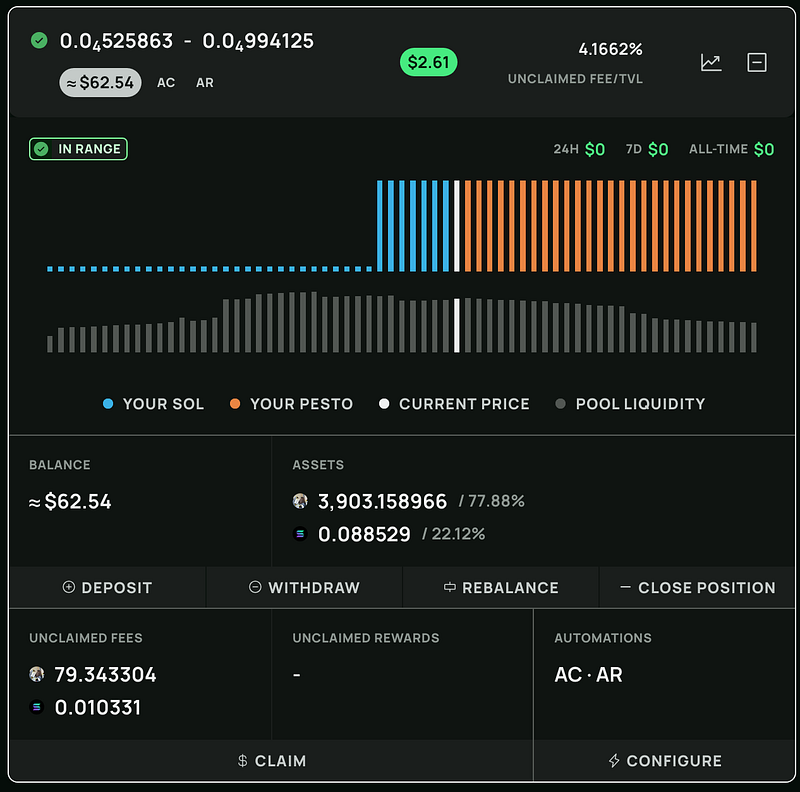
Task: Collapse the position card with minus icon
Action: (x=757, y=62)
